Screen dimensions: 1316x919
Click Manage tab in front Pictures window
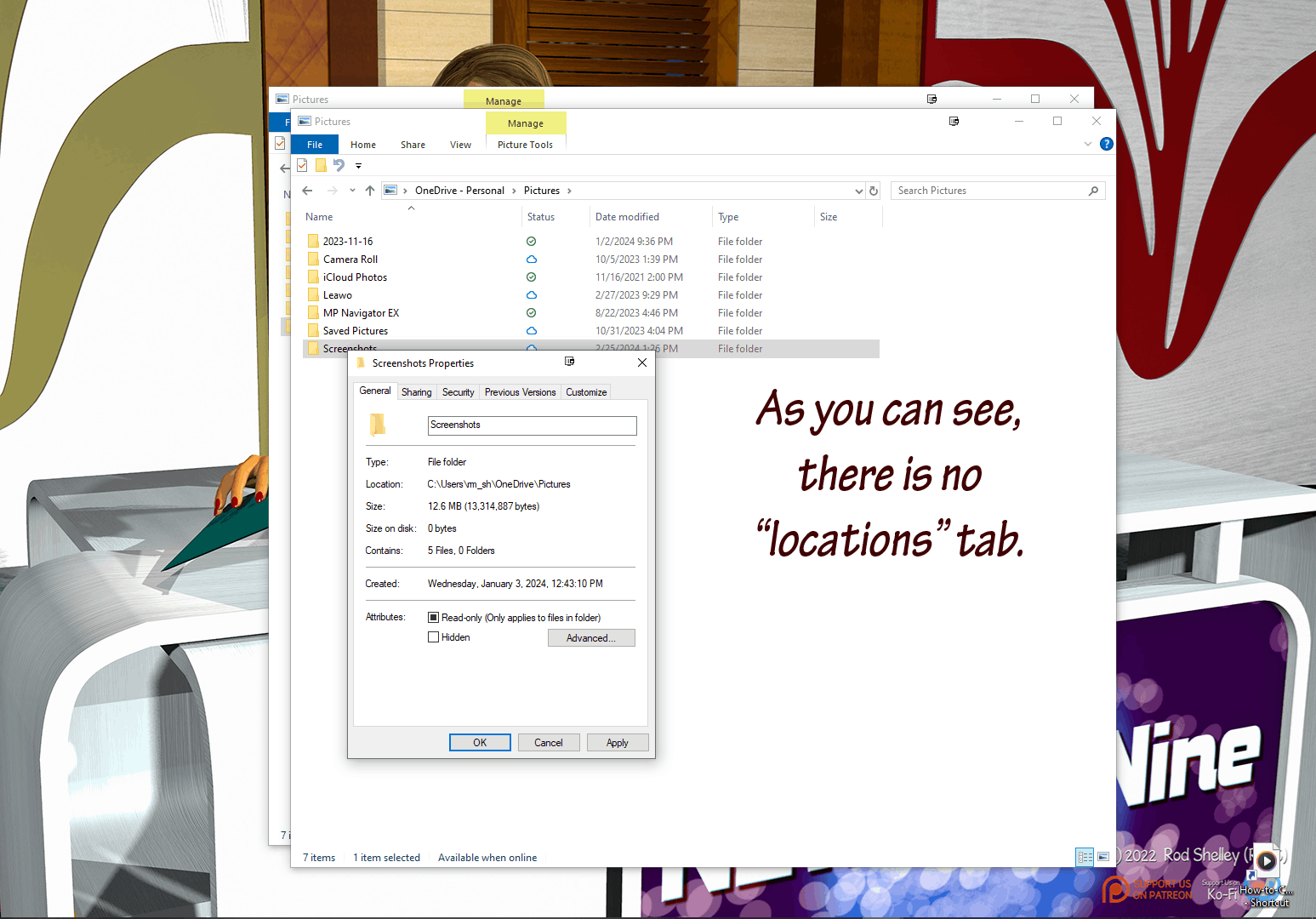[x=526, y=123]
